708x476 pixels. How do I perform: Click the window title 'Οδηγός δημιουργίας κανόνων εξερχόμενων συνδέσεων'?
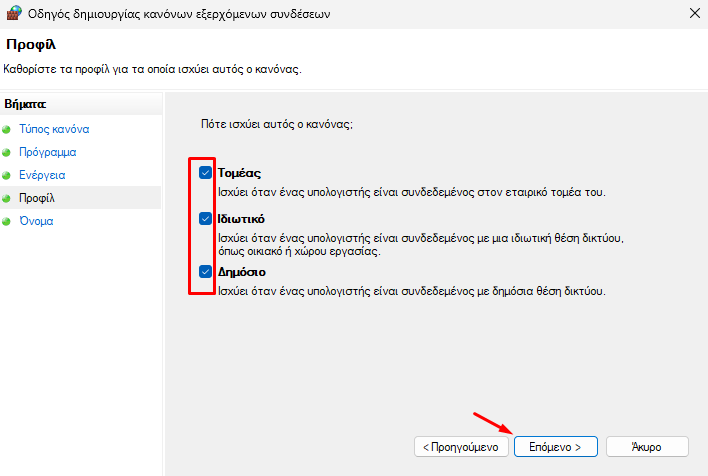pos(179,14)
